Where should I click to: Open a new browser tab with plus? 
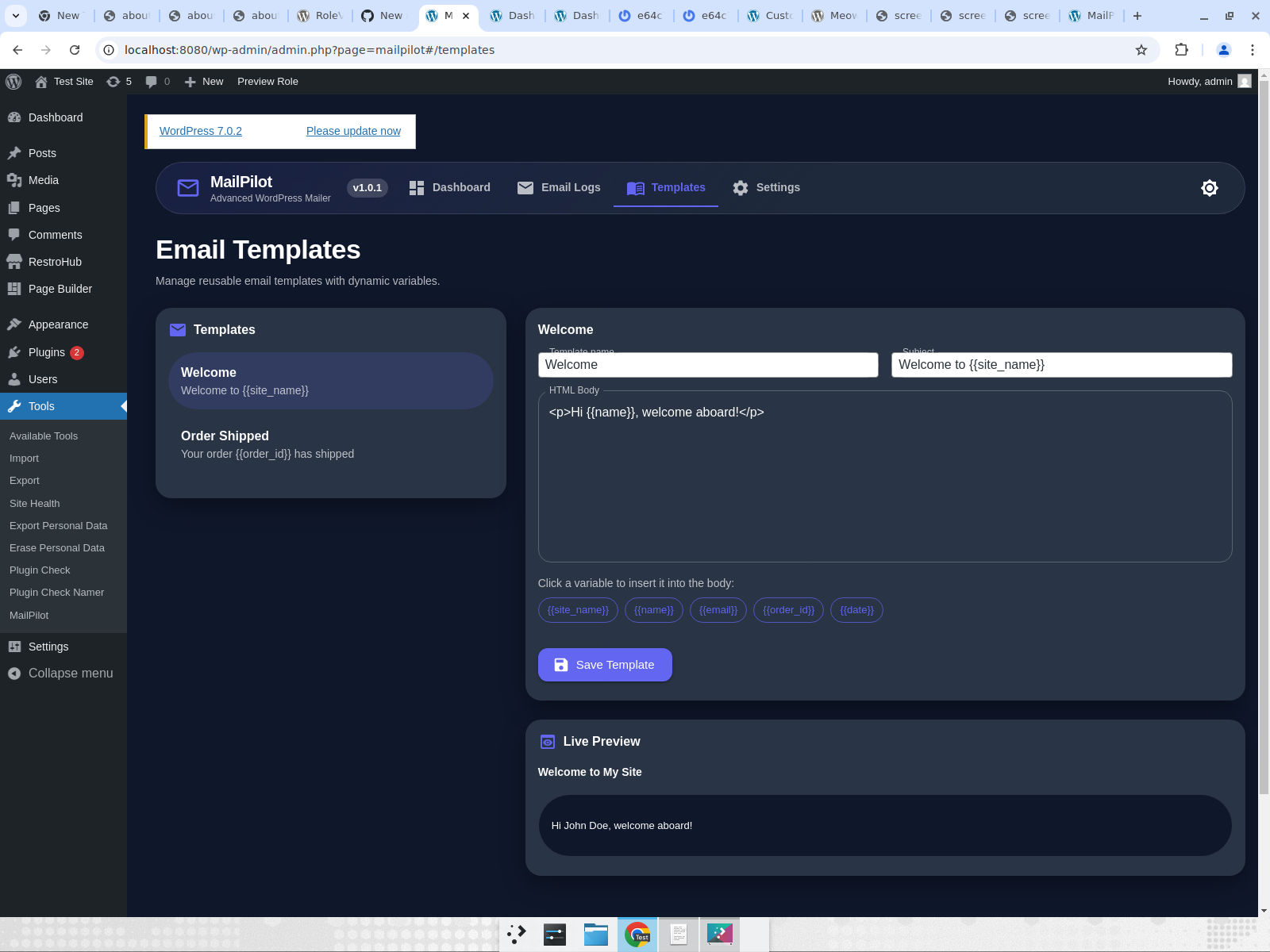pos(1137,16)
